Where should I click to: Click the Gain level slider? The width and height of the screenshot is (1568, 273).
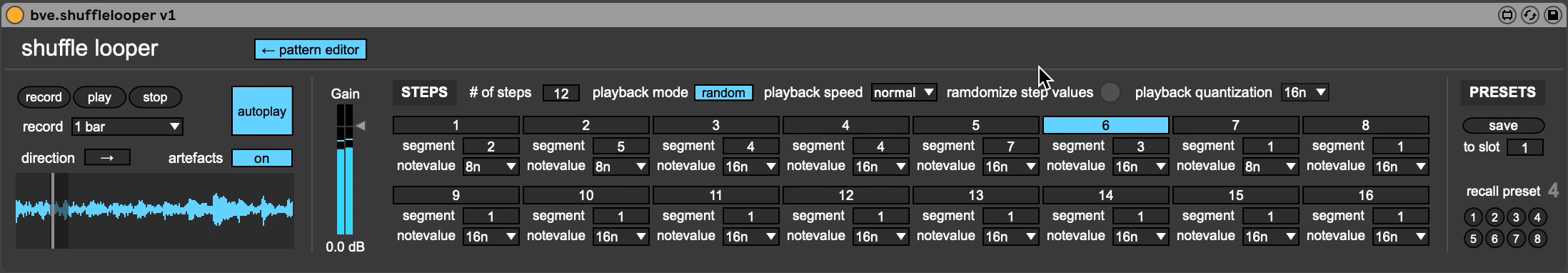click(x=345, y=169)
